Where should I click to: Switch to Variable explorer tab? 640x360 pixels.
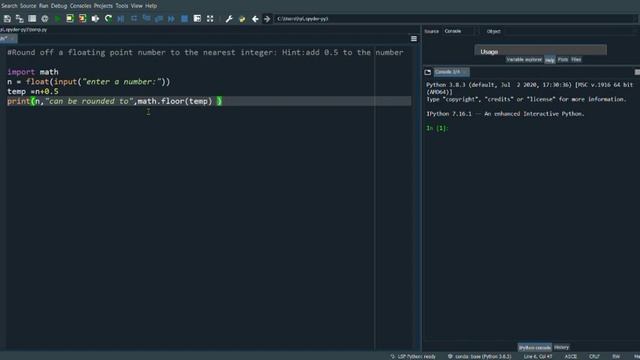click(524, 60)
